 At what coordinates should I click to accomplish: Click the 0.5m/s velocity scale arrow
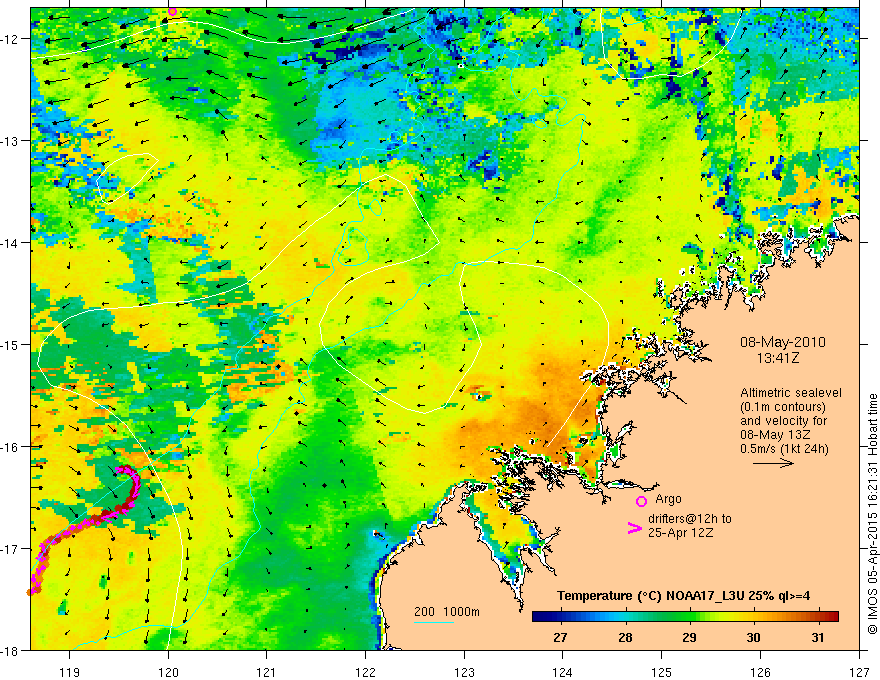(773, 463)
